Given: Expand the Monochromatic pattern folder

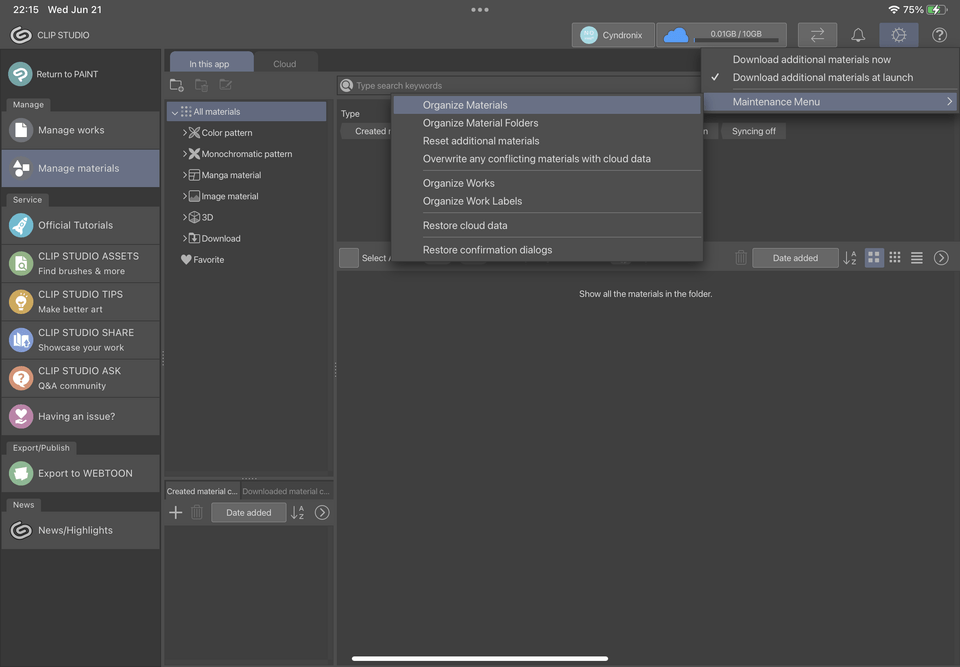Looking at the screenshot, I should pyautogui.click(x=184, y=154).
